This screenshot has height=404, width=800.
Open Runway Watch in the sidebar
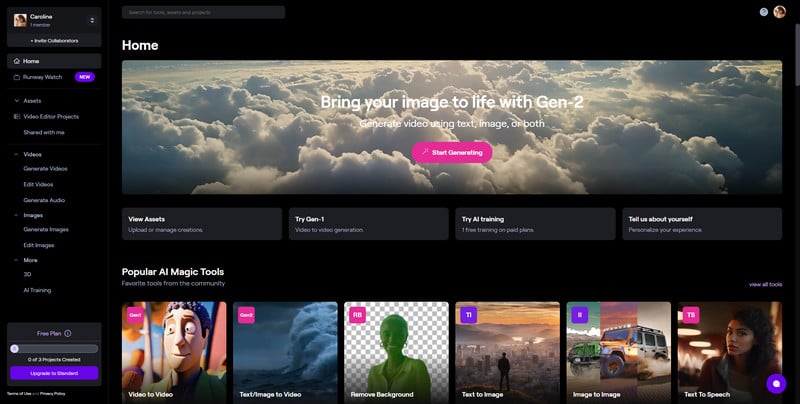point(43,77)
